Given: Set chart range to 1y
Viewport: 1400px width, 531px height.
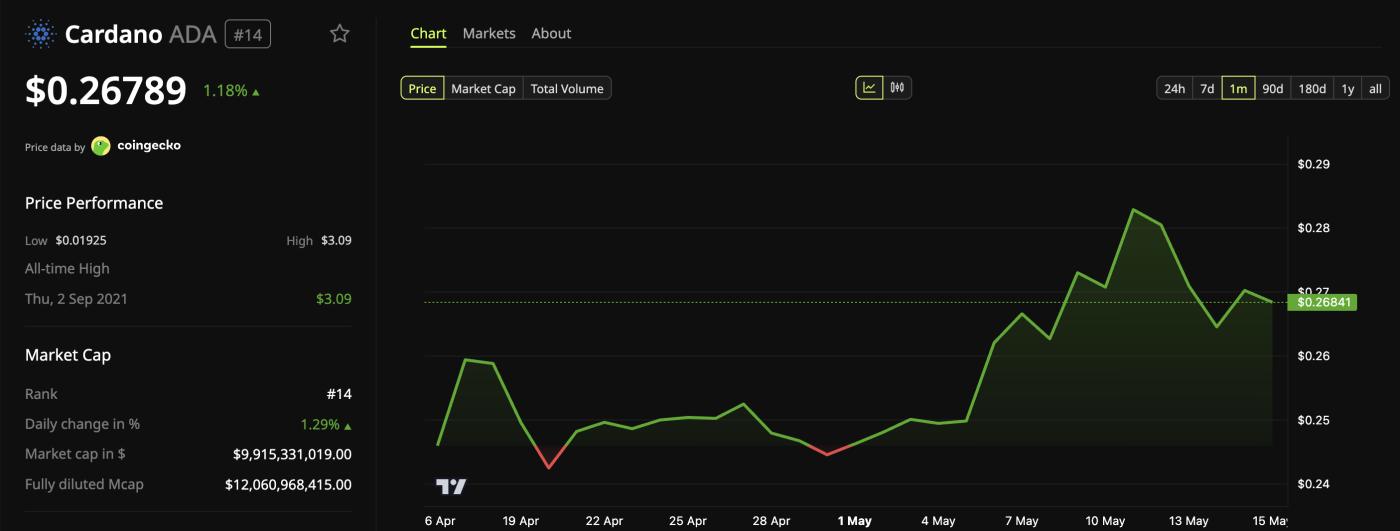Looking at the screenshot, I should coord(1348,88).
